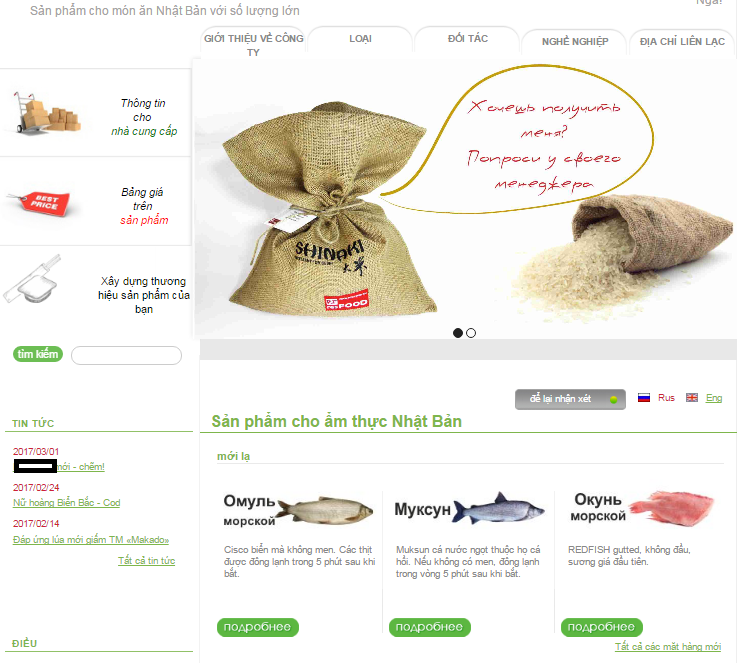Open the Giới thiệu về công ty tab
The image size is (737, 663).
[253, 43]
